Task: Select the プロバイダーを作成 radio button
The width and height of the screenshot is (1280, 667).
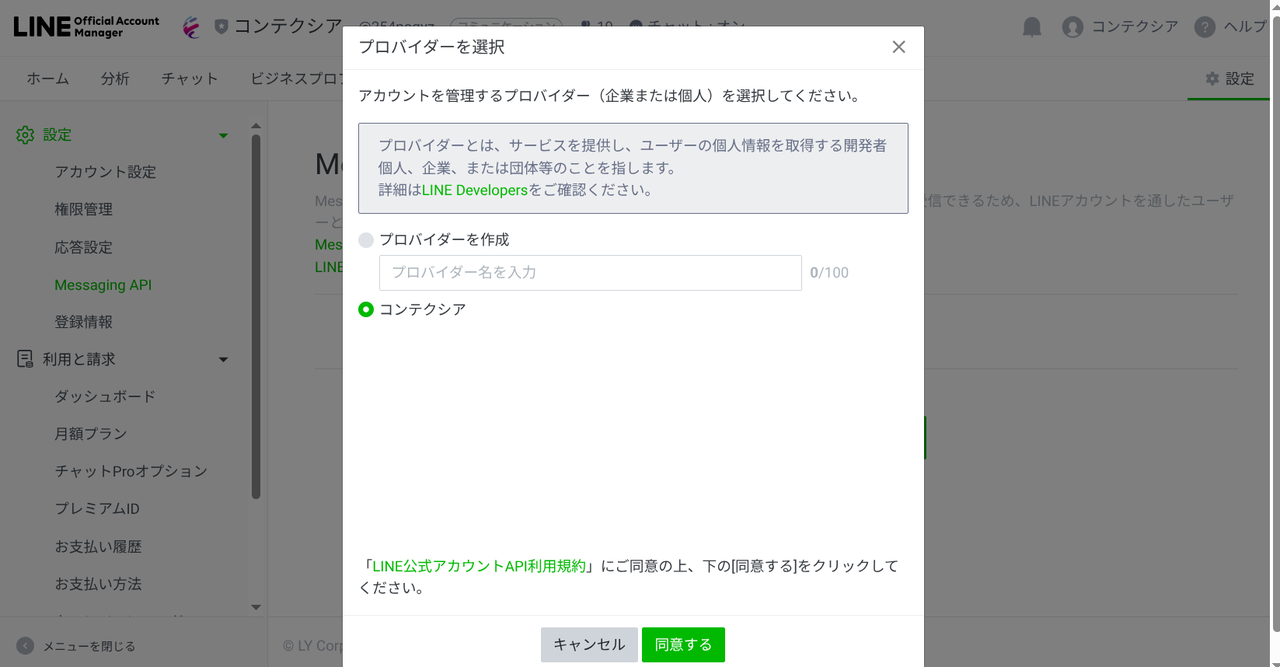Action: [x=366, y=240]
